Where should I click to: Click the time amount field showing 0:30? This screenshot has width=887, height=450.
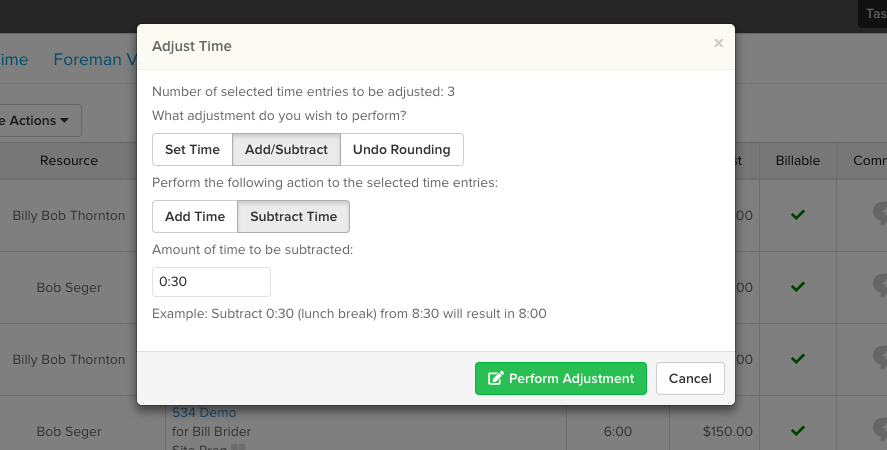click(211, 282)
